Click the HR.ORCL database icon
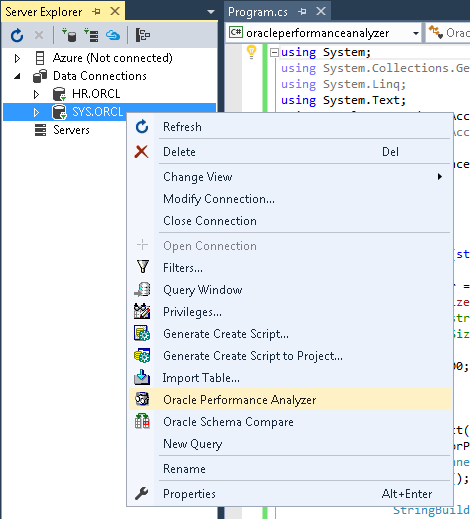This screenshot has width=470, height=519. coord(60,94)
